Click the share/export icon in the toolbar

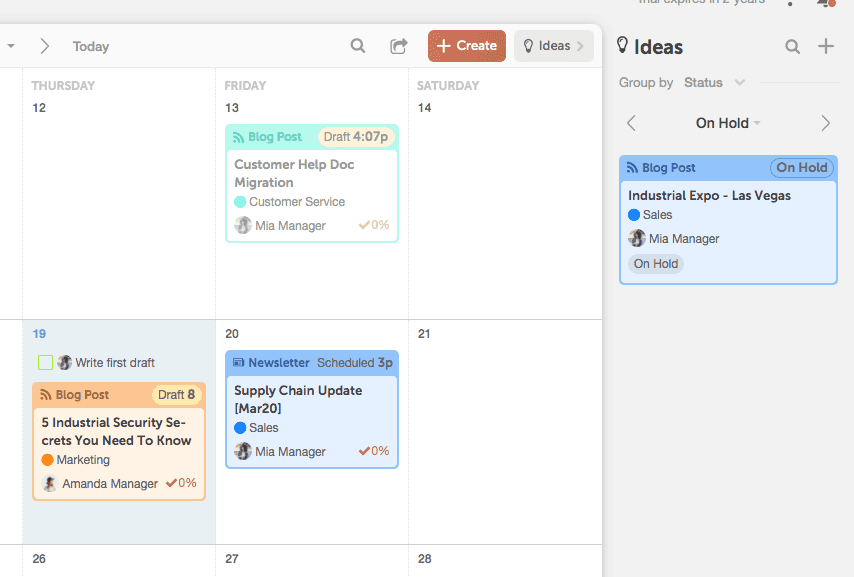pos(398,46)
